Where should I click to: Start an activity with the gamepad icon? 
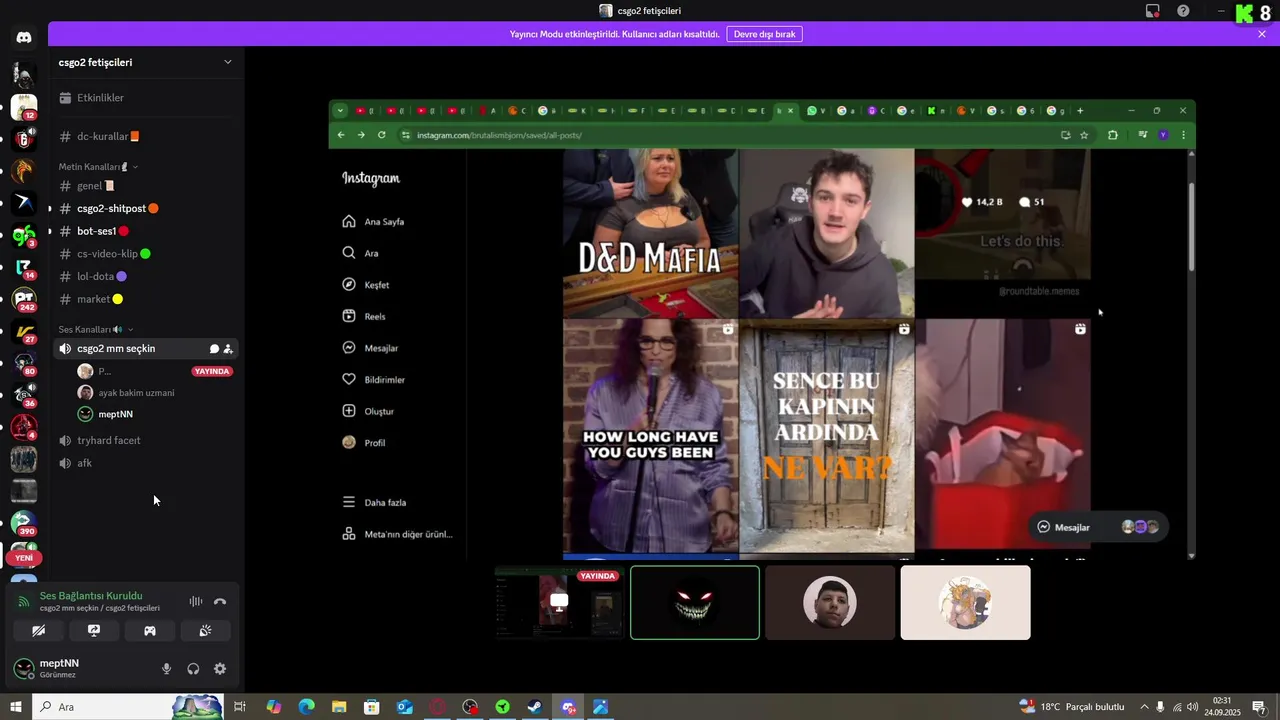[150, 631]
